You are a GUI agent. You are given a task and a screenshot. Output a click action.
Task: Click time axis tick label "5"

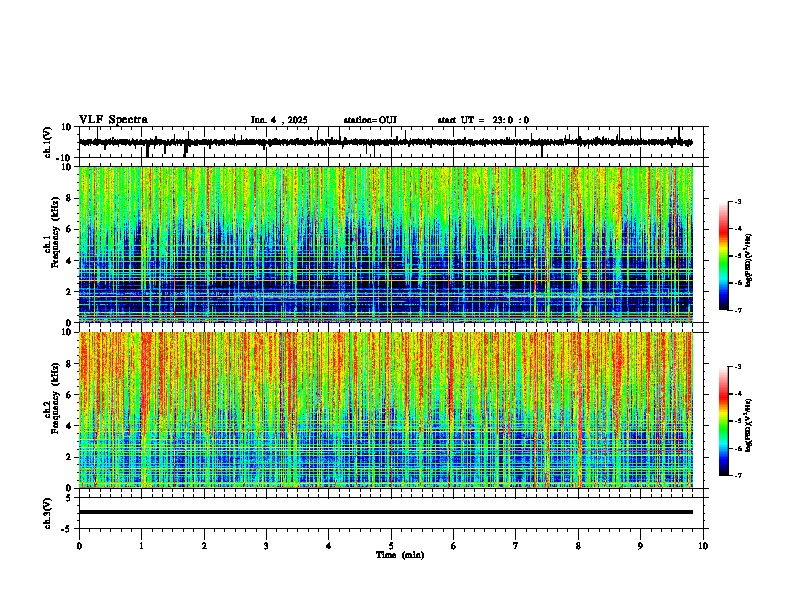point(391,546)
